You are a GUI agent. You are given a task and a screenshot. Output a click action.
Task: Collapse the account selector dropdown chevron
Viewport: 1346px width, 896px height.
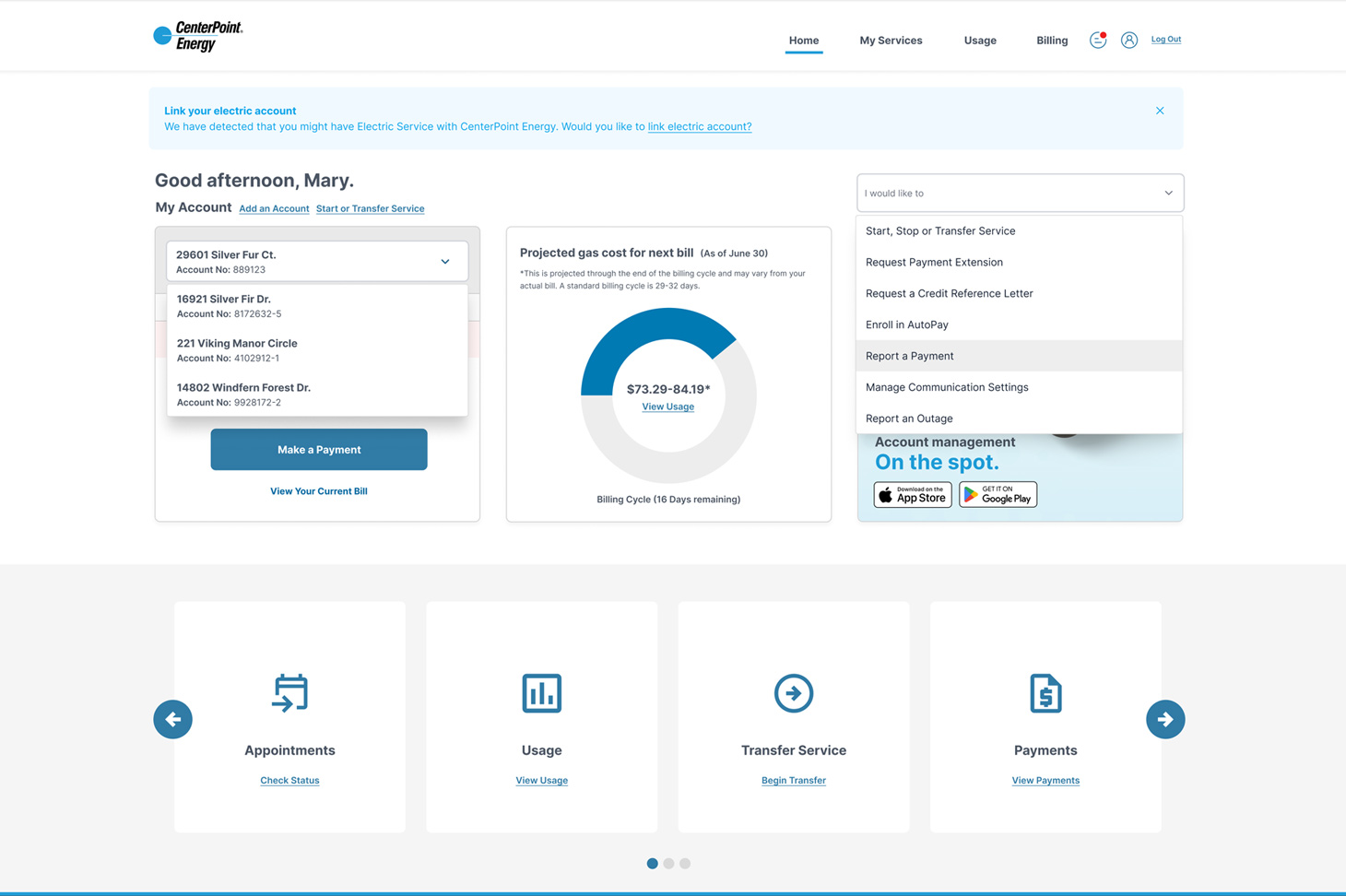click(x=445, y=262)
